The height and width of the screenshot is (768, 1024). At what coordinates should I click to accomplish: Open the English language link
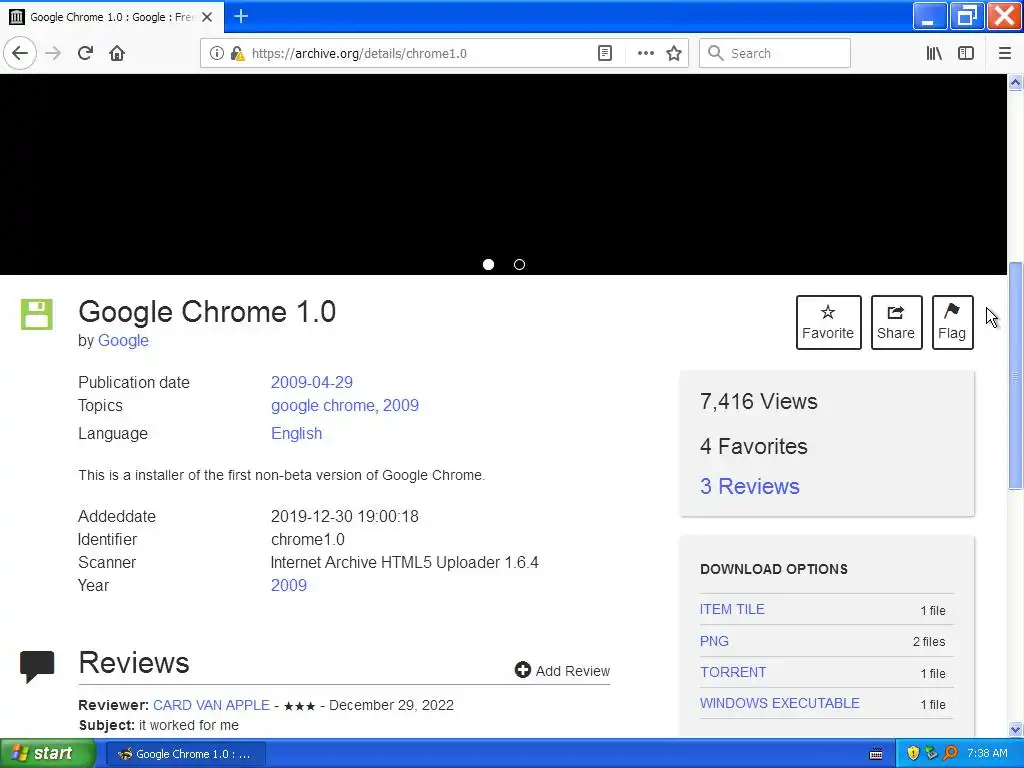[296, 434]
